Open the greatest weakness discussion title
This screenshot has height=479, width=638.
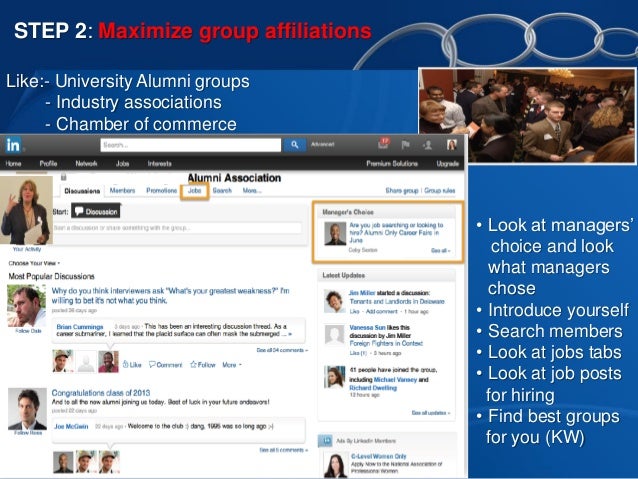coord(170,295)
